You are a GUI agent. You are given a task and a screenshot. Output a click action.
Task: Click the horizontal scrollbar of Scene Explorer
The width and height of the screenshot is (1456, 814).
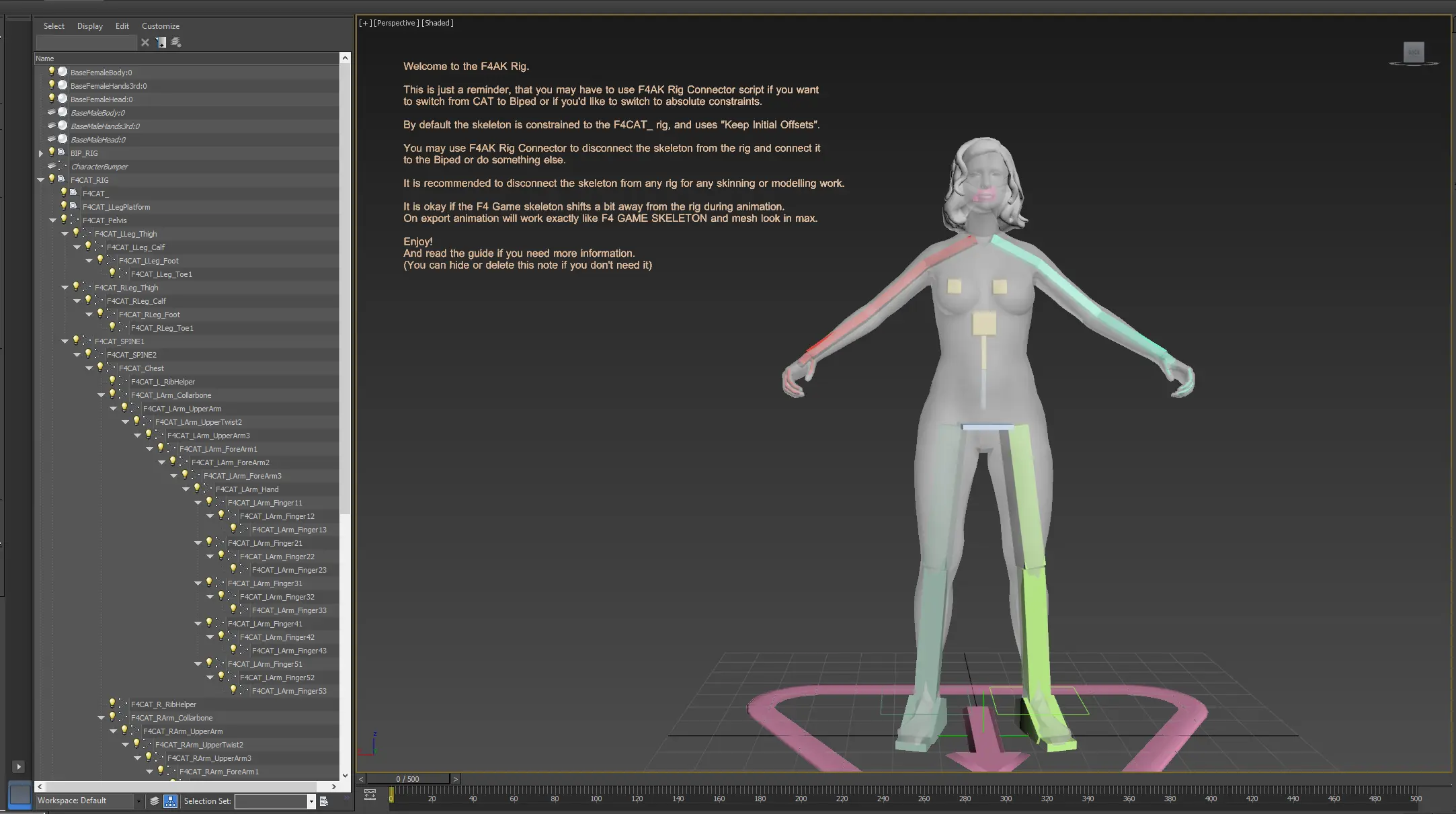181,786
